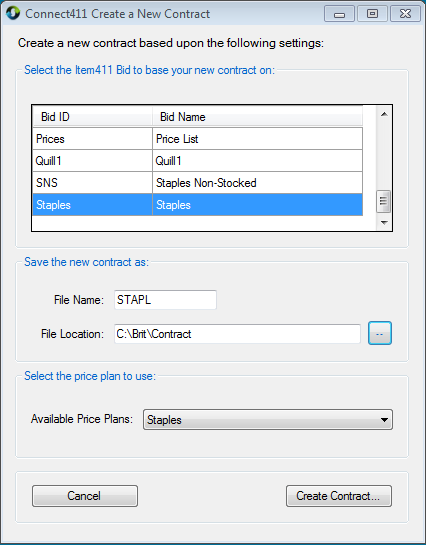
Task: Sort by the Bid Name column header
Action: coord(257,116)
